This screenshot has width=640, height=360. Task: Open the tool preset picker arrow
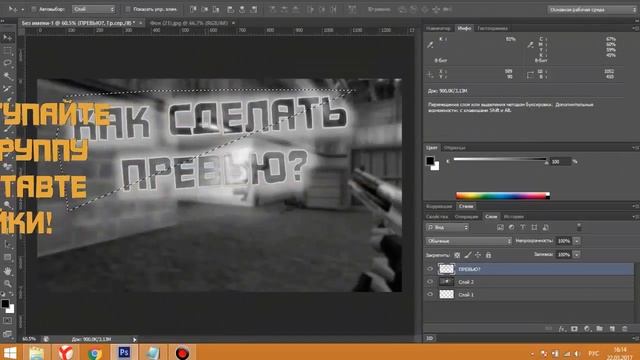point(22,9)
